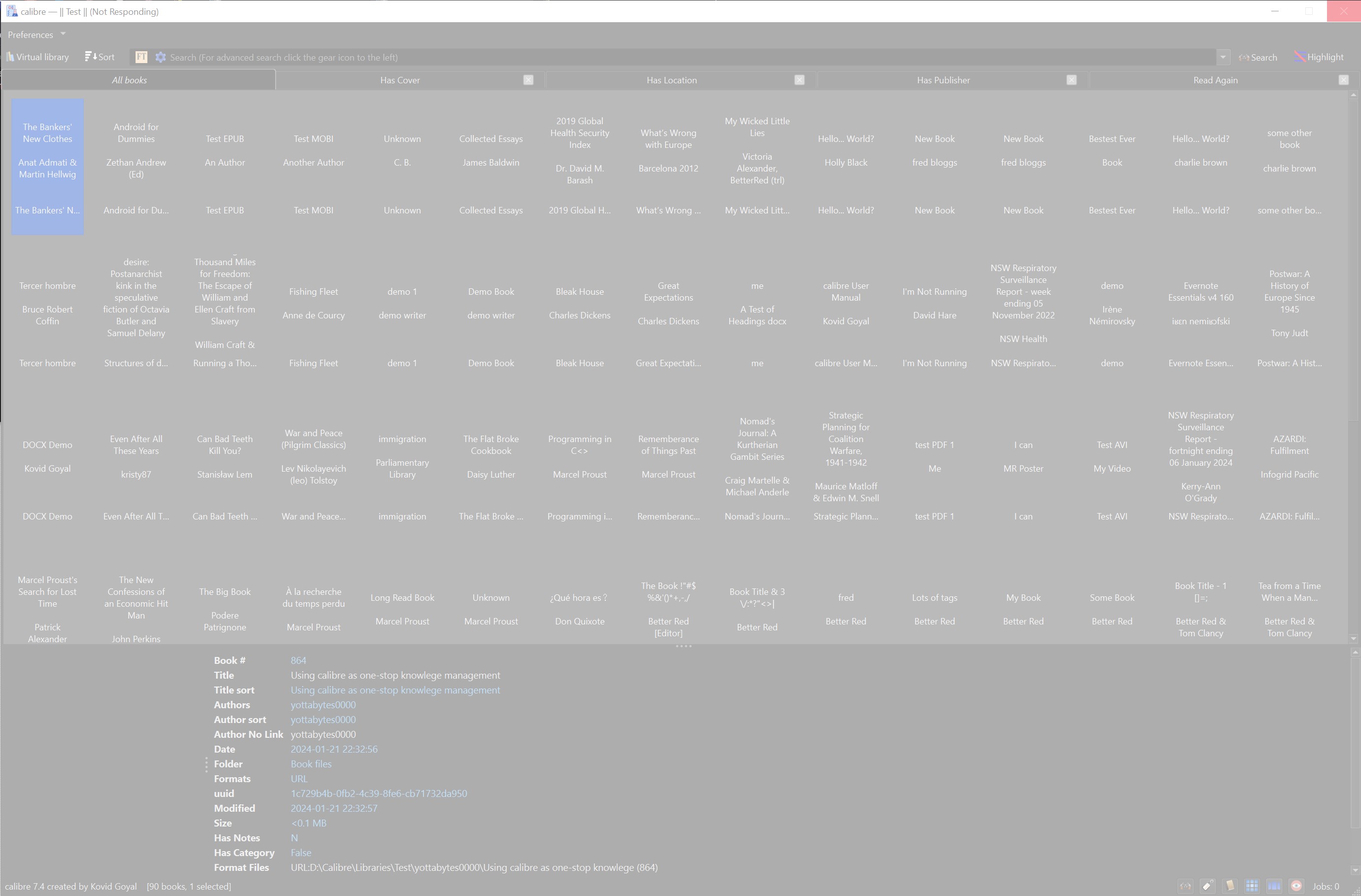Select the Bleak House book cover

(579, 303)
